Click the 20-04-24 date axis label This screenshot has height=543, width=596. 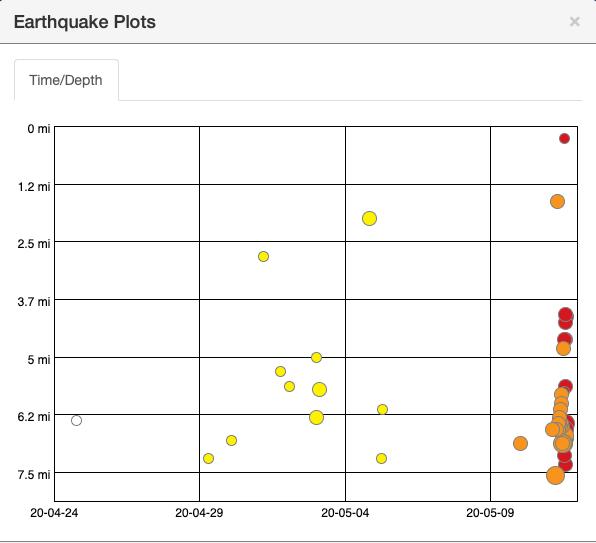click(x=54, y=513)
